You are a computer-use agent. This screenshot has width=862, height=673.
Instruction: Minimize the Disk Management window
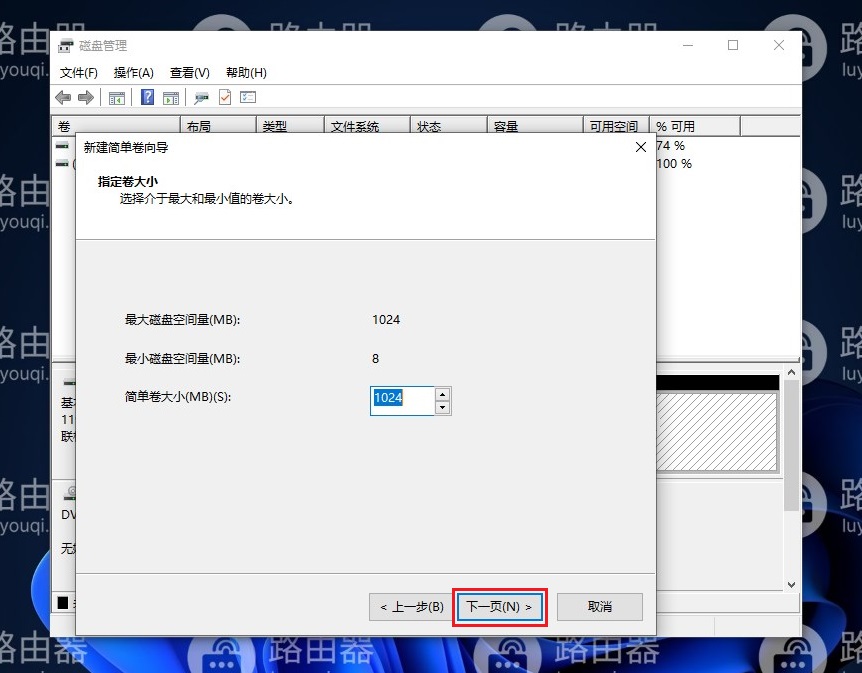tap(688, 45)
